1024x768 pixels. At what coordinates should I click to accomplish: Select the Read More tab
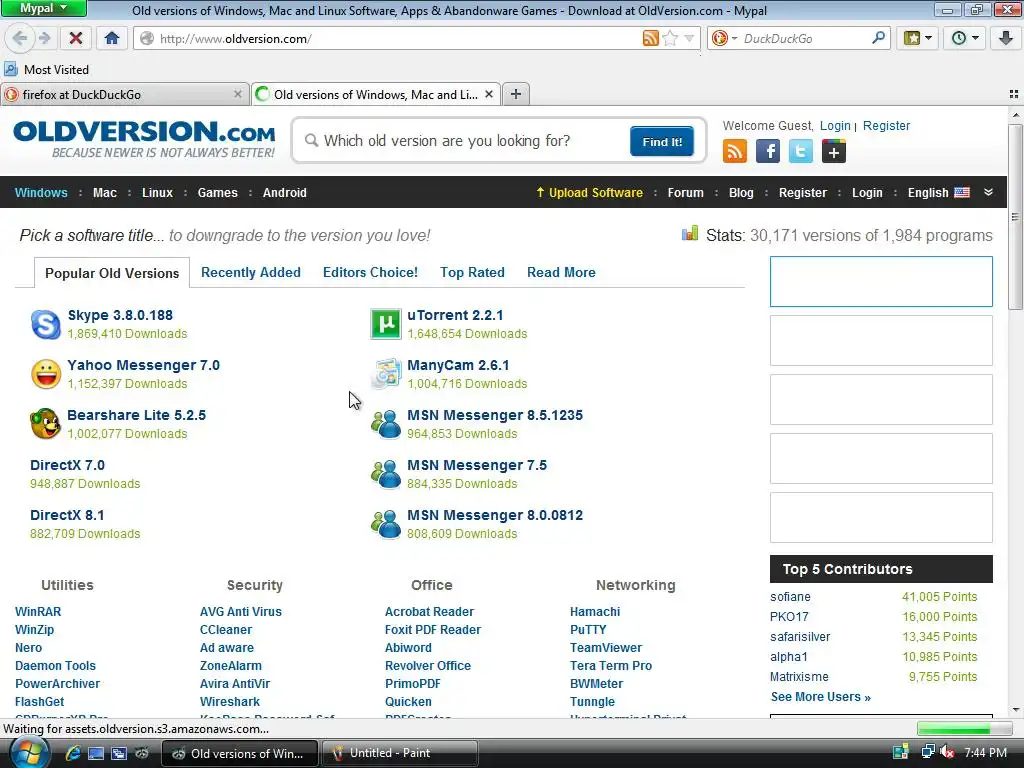point(561,272)
